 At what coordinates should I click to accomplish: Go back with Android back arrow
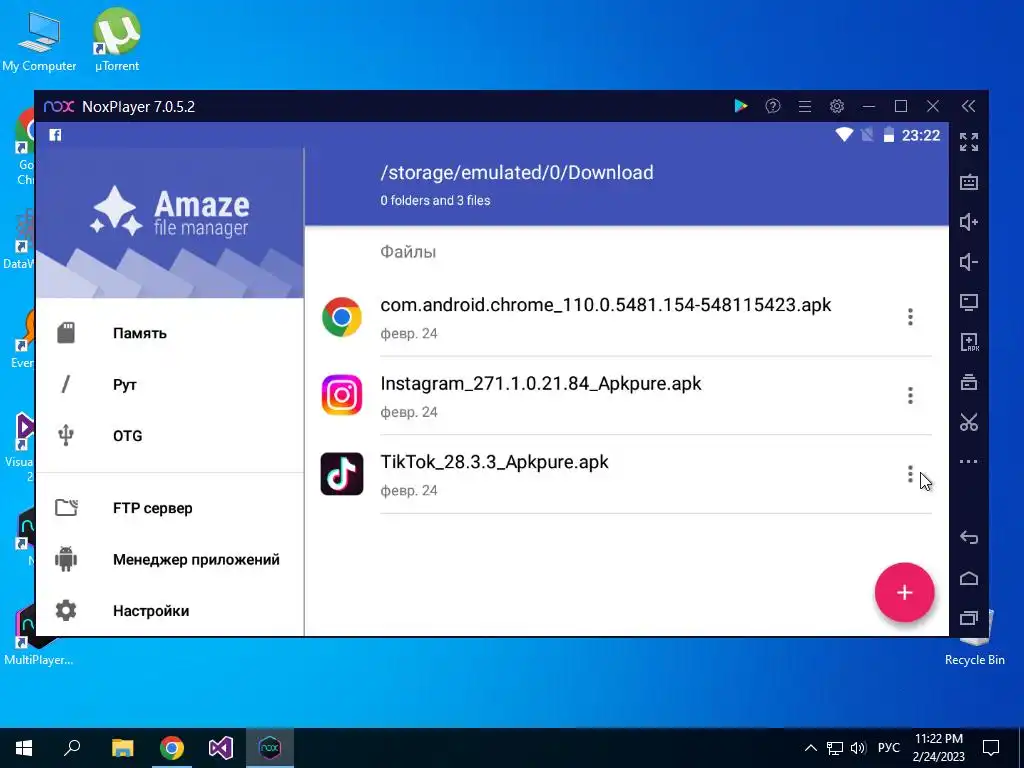click(968, 537)
